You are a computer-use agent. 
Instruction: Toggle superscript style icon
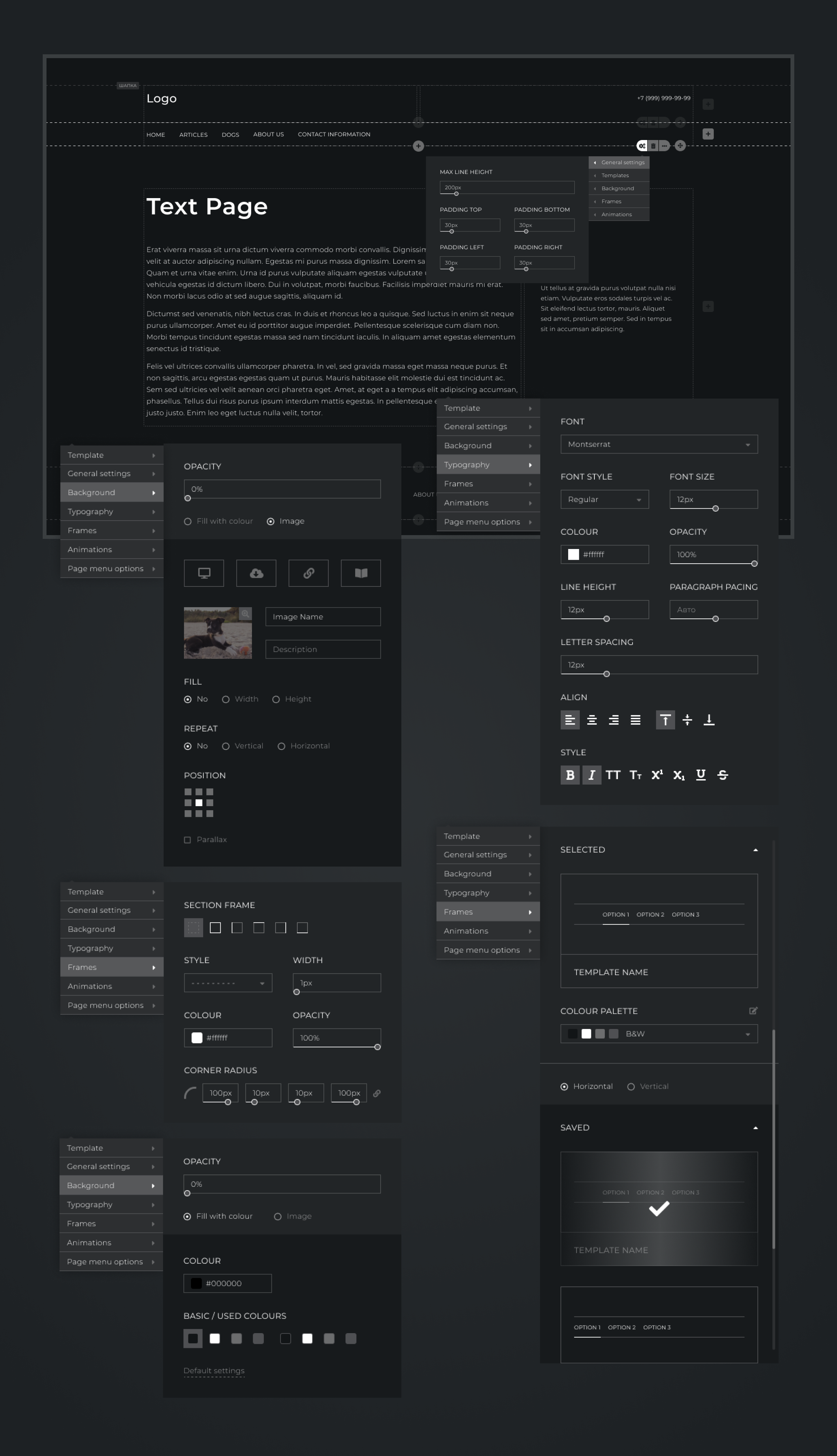[657, 774]
